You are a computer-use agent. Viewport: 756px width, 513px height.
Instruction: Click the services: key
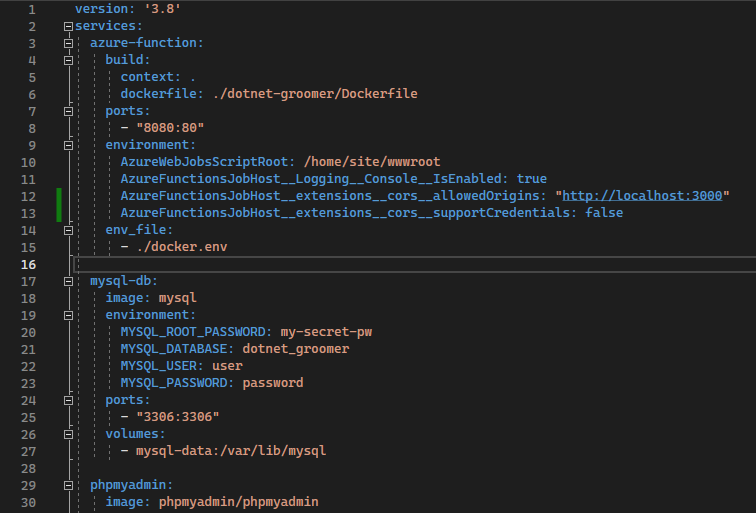(109, 26)
